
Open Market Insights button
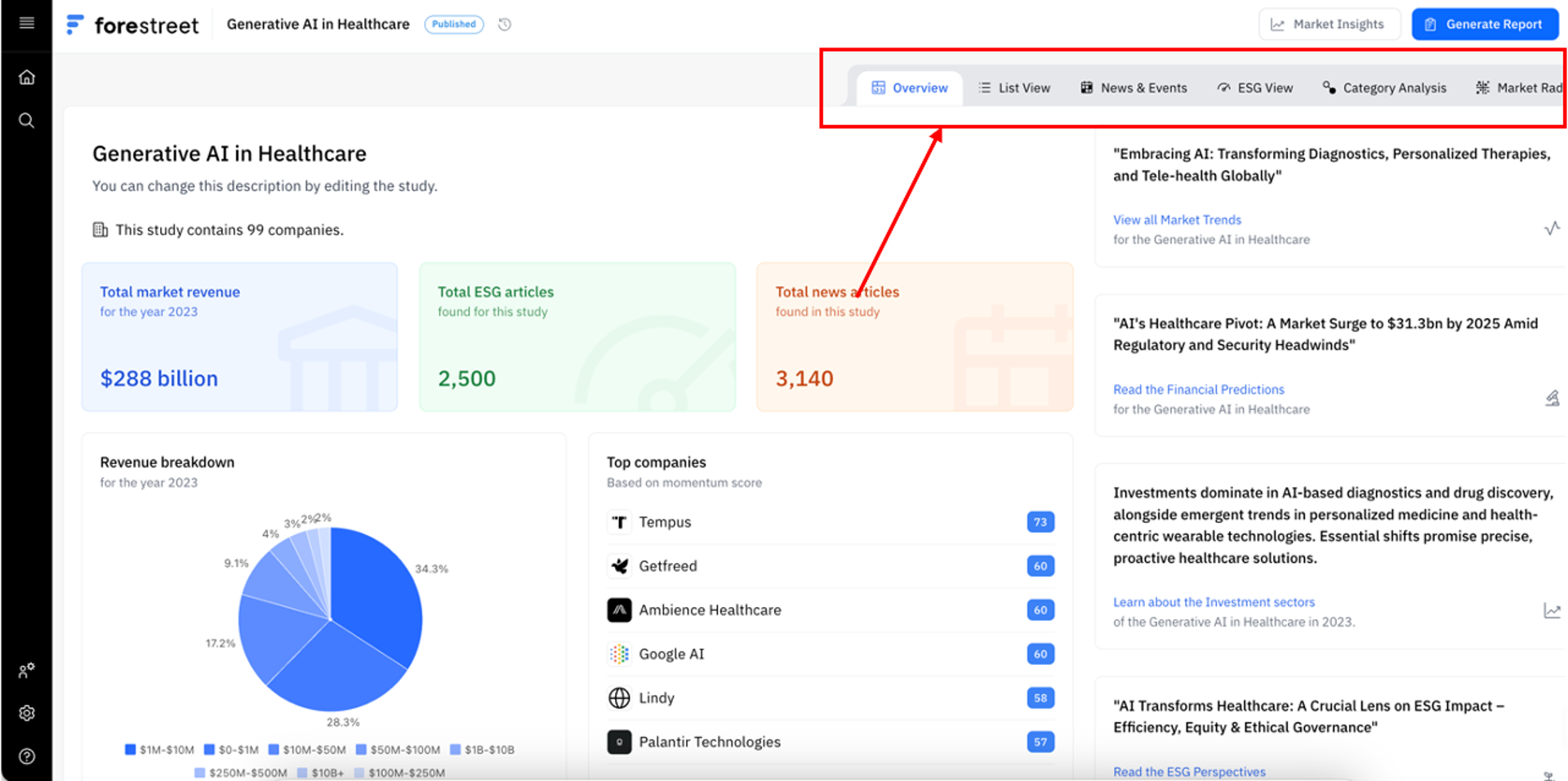pyautogui.click(x=1329, y=25)
